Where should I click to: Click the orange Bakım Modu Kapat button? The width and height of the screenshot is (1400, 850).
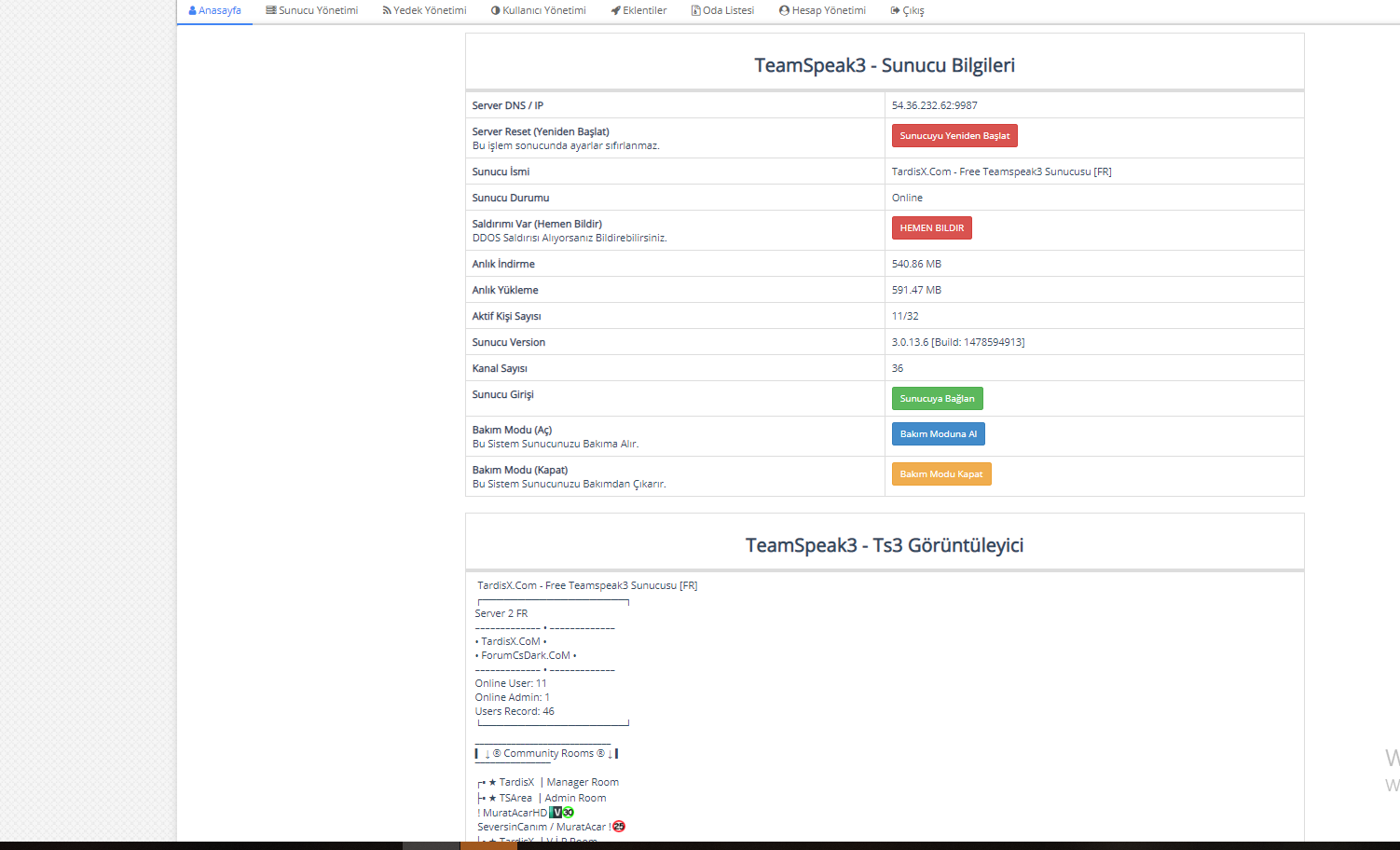click(941, 474)
